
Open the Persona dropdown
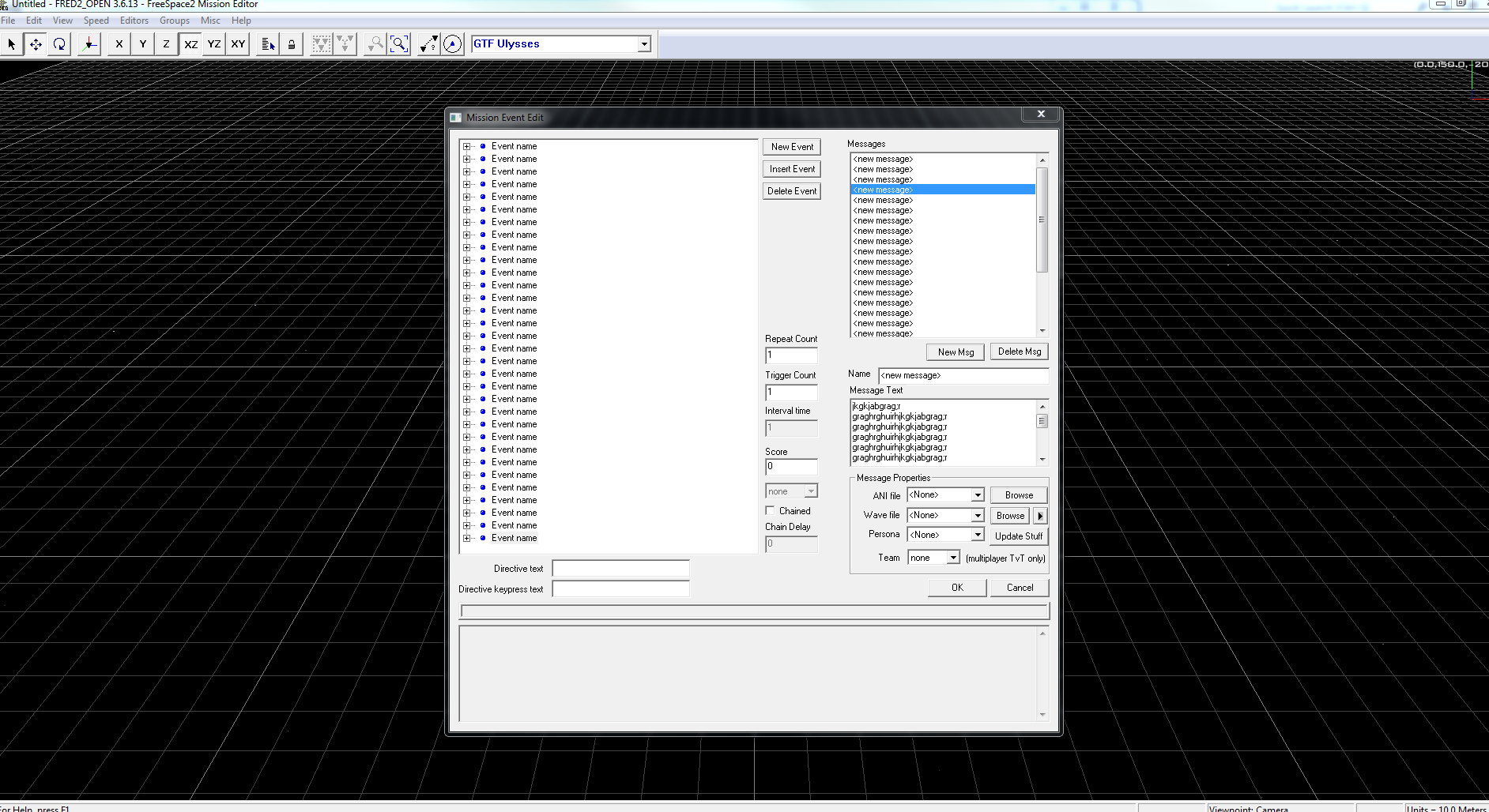point(978,535)
